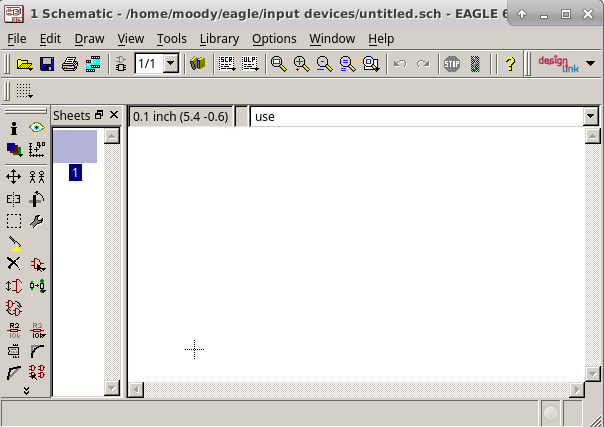Select the Rotate tool
Viewport: 604px width, 427px height.
pos(37,199)
